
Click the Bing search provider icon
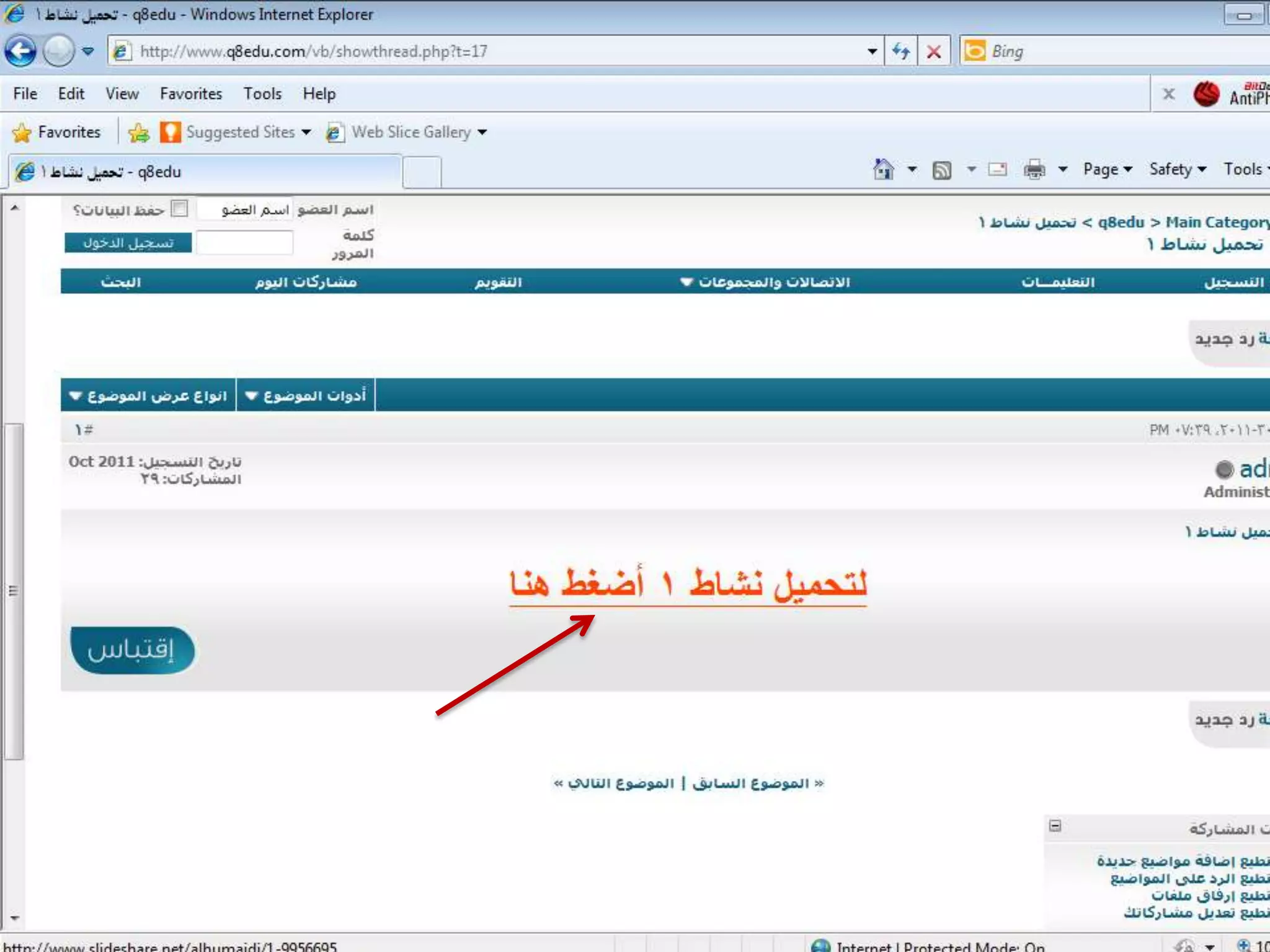coord(974,51)
